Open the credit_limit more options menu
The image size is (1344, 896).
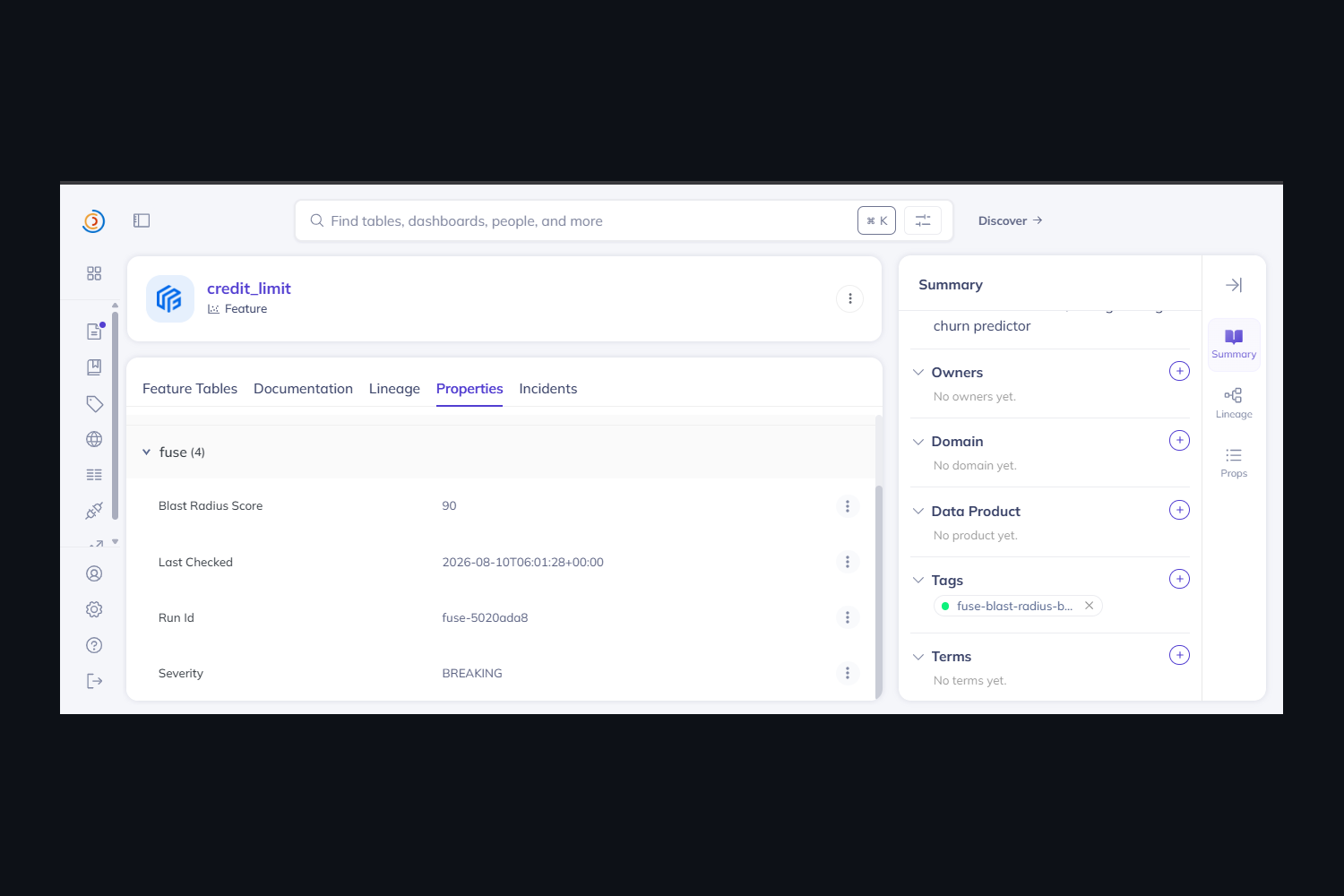coord(849,298)
